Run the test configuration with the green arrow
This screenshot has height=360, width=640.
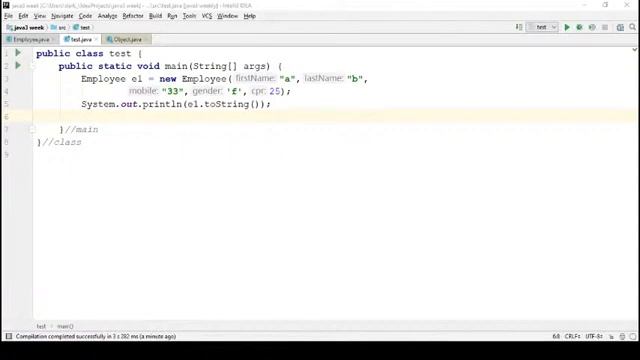pyautogui.click(x=567, y=27)
